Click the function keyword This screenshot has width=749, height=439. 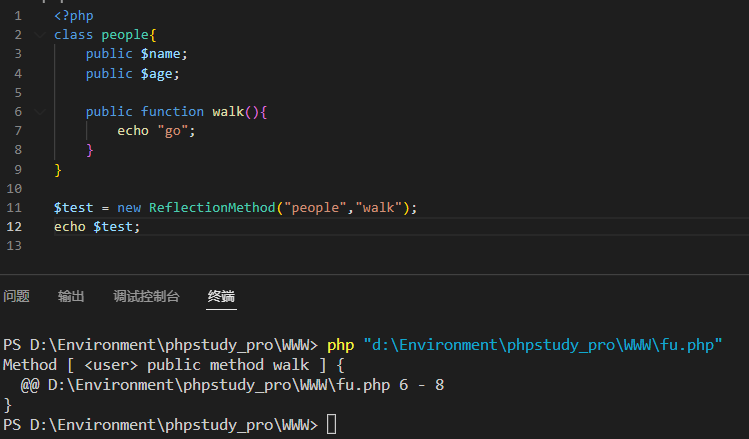(x=172, y=111)
